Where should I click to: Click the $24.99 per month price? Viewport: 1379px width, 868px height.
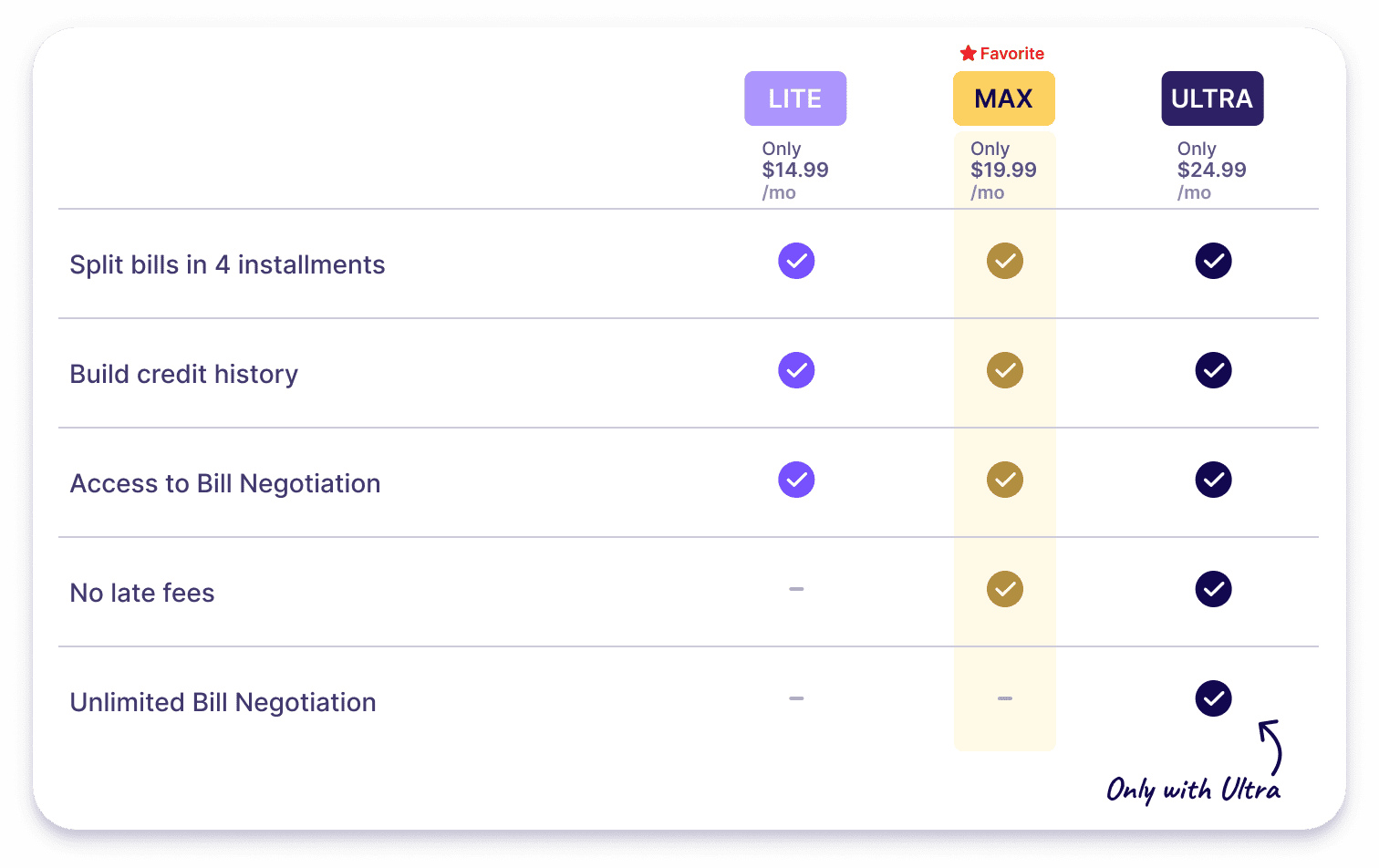[1212, 170]
